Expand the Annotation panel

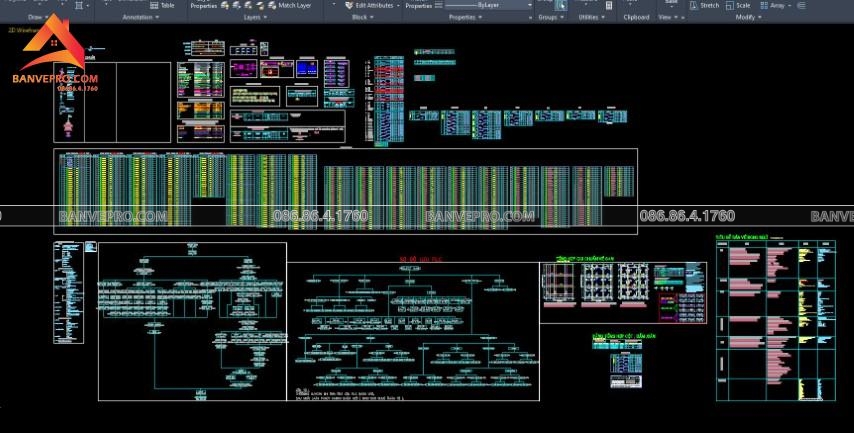click(141, 17)
